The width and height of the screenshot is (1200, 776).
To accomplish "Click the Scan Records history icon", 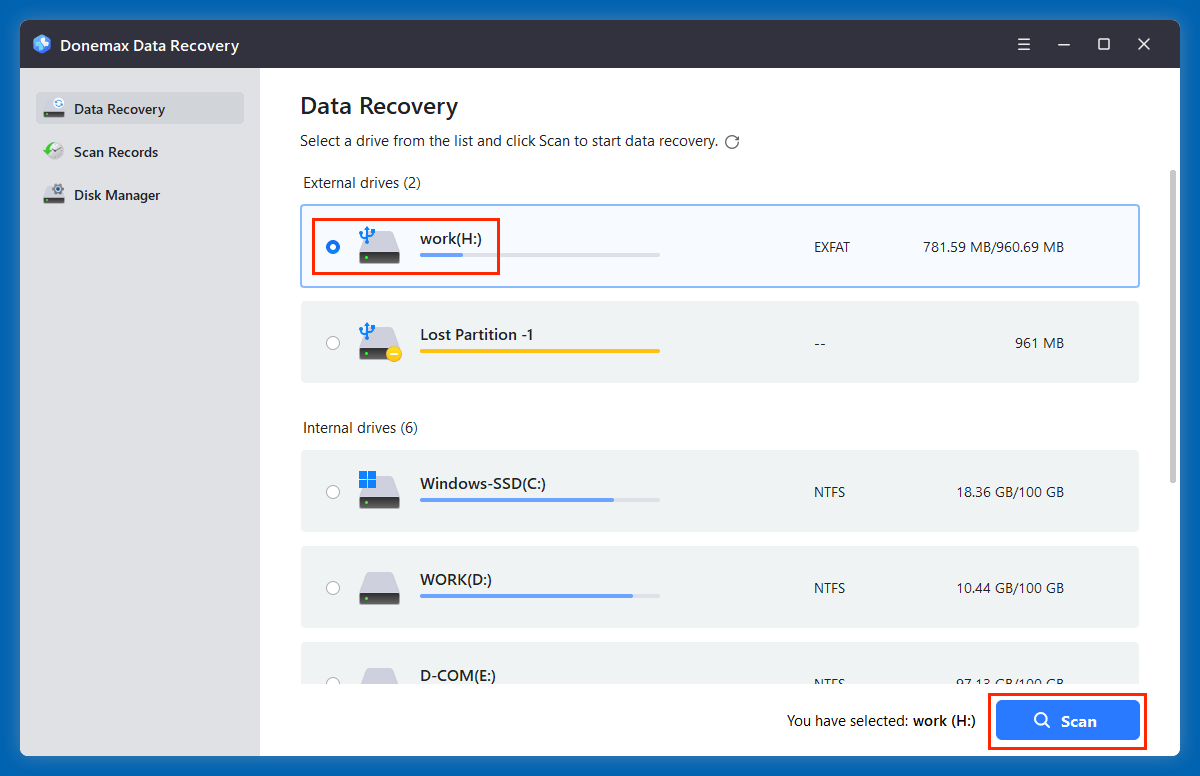I will click(53, 151).
